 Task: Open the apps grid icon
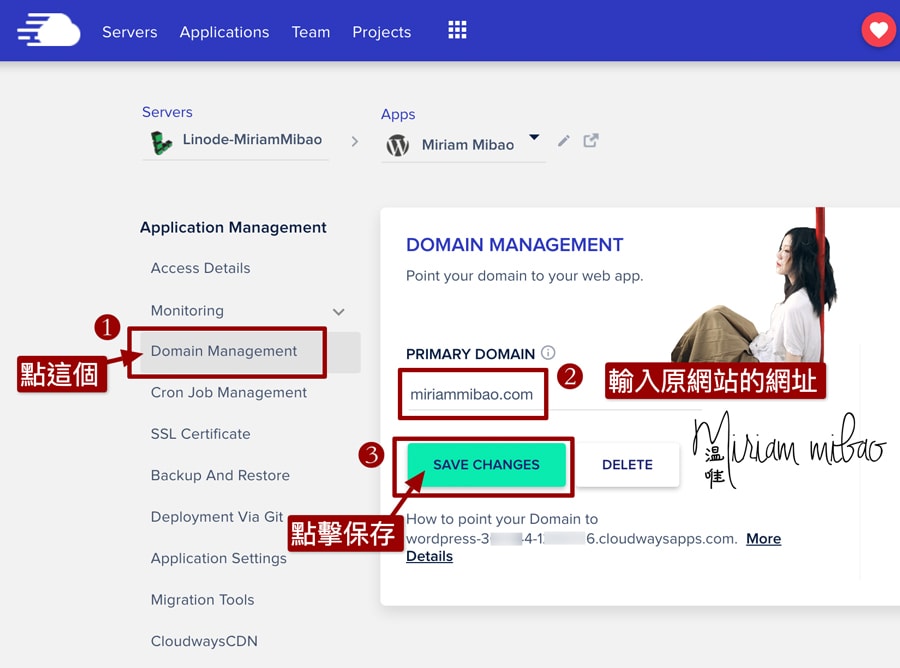coord(457,30)
